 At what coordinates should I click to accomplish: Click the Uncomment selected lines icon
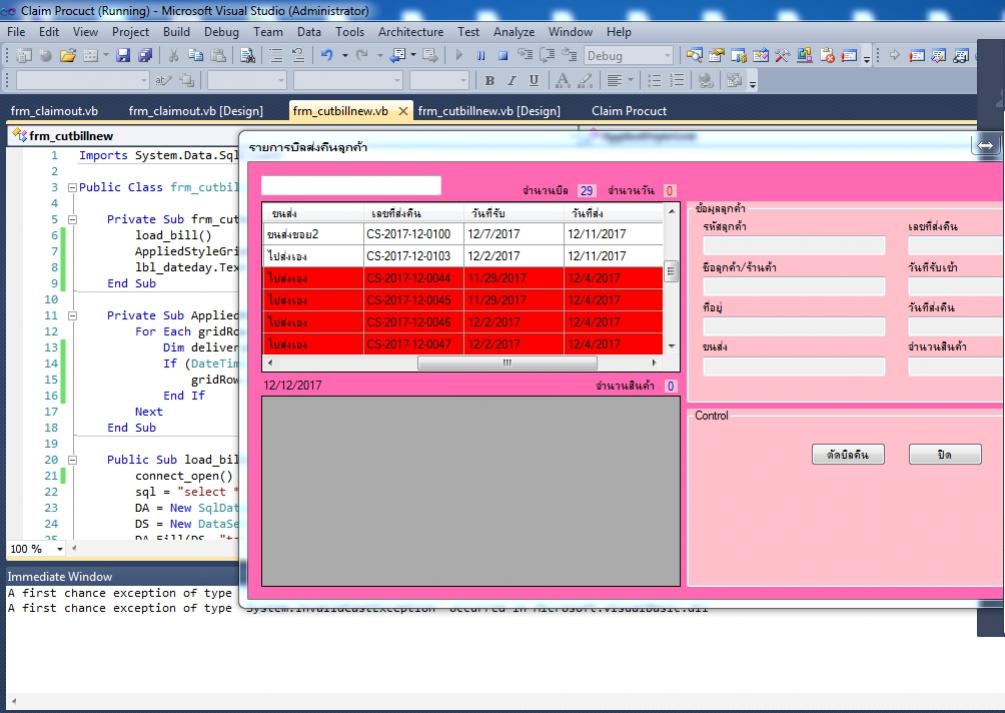click(298, 56)
